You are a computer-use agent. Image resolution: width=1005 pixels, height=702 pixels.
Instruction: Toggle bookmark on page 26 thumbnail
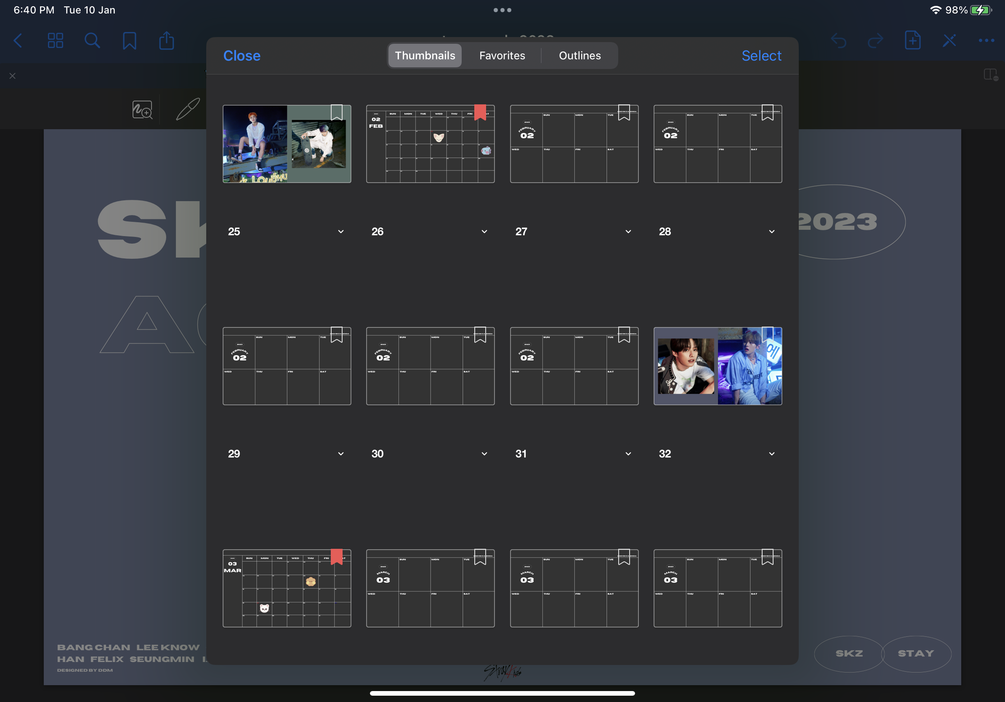[480, 113]
